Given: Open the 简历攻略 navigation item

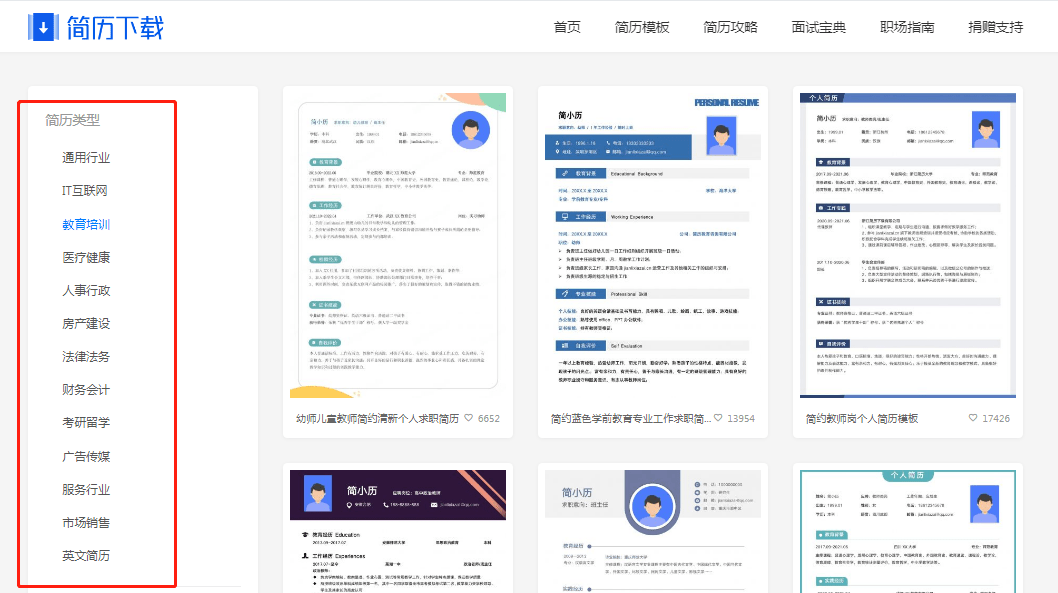Looking at the screenshot, I should [x=728, y=27].
